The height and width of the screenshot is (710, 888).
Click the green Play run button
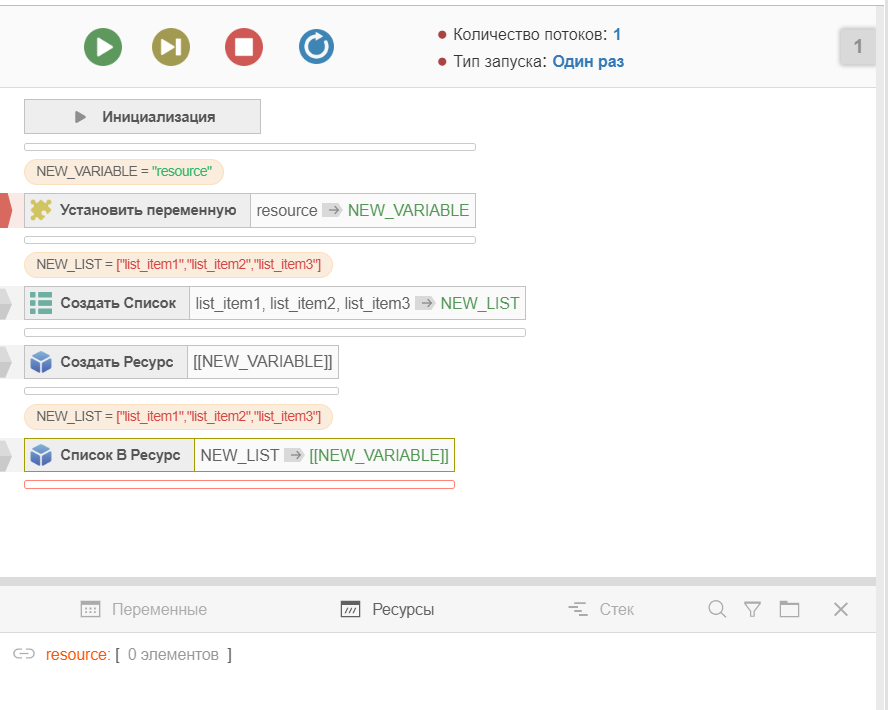point(103,46)
